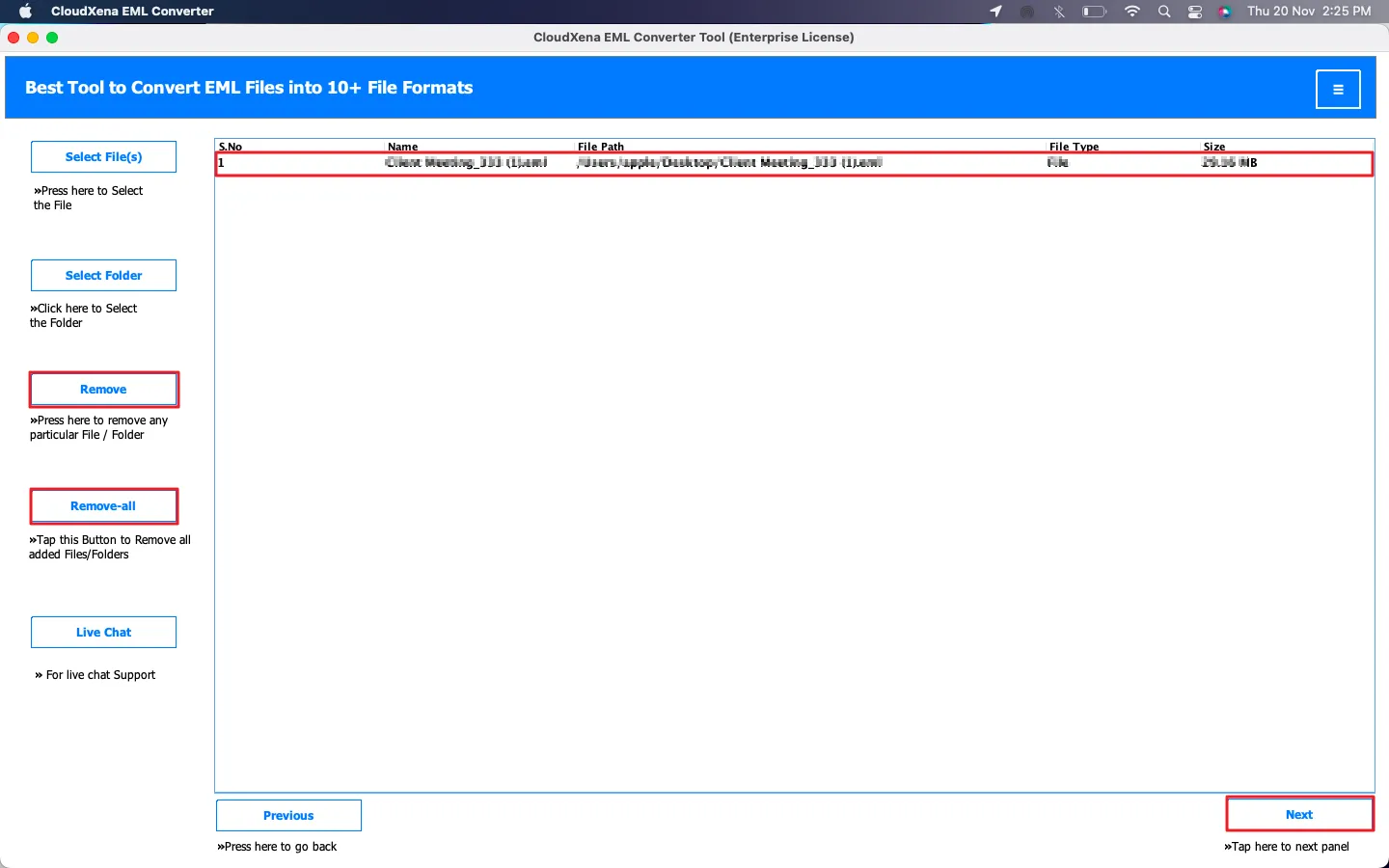Open Live Chat support
1389x868 pixels.
(103, 633)
